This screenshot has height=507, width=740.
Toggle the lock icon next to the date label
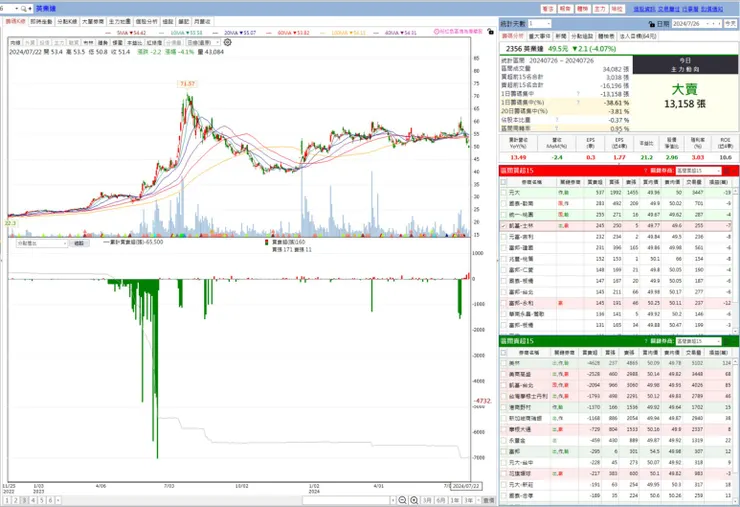point(652,24)
